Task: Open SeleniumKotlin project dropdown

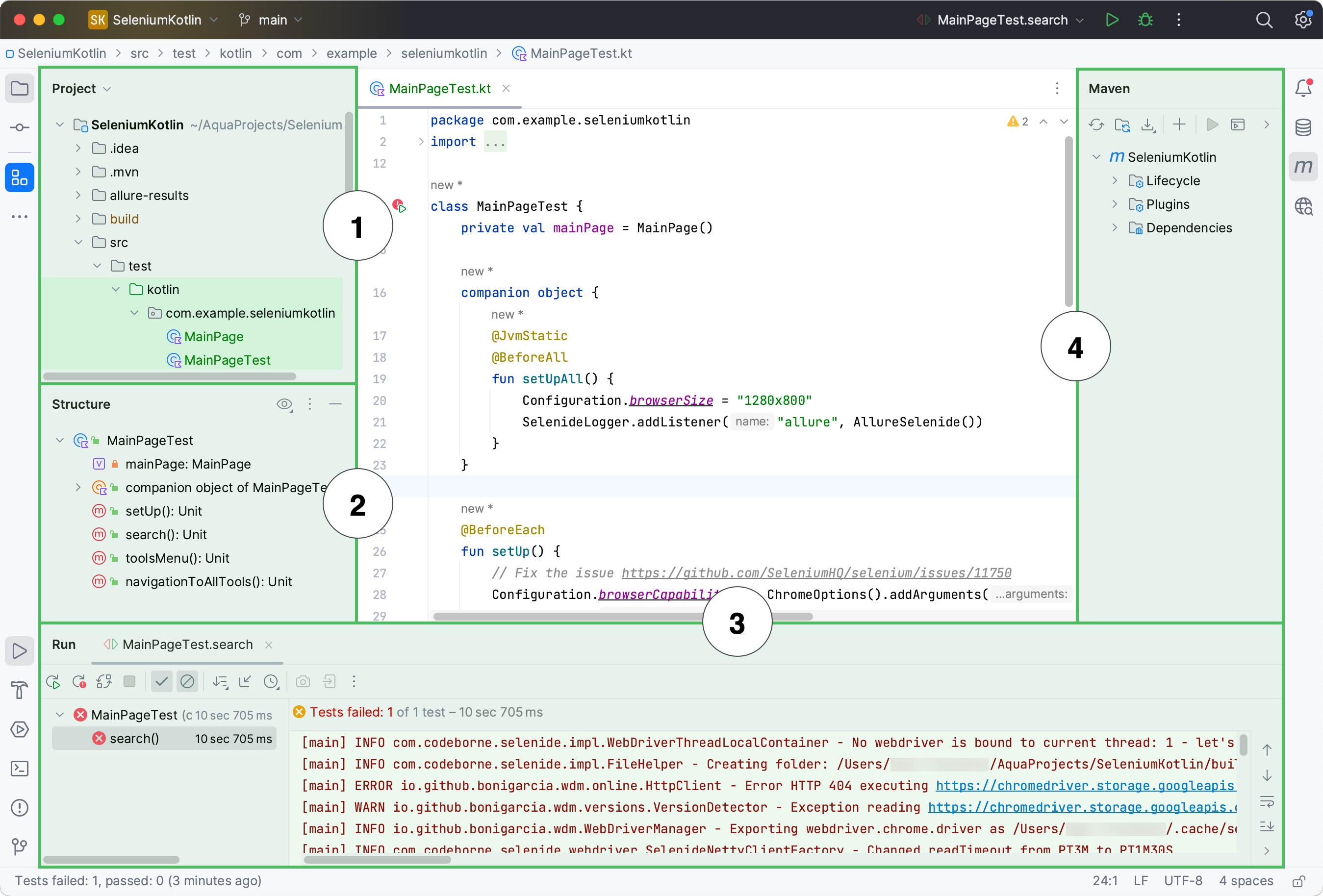Action: pos(153,20)
